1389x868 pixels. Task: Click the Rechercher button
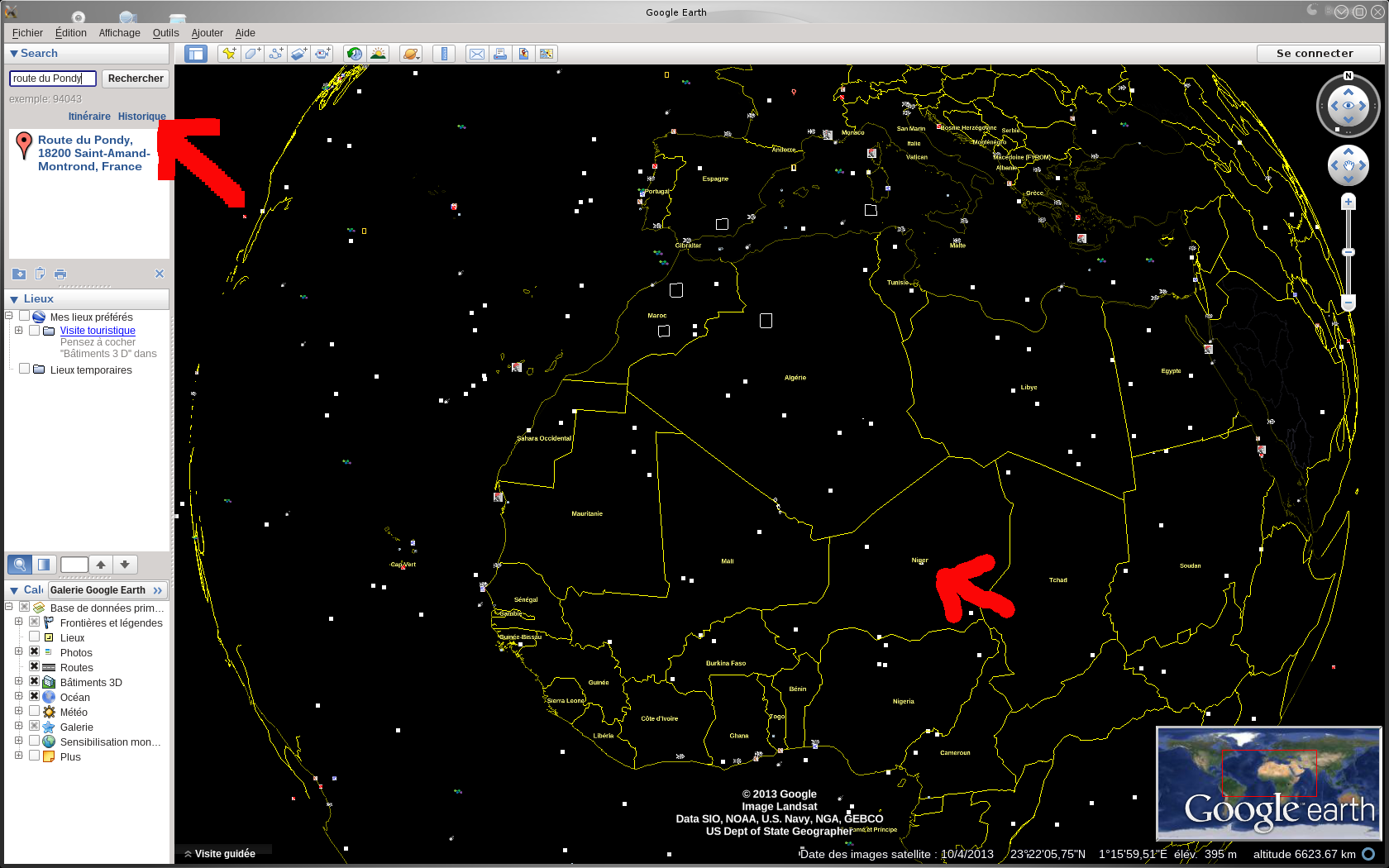pos(136,79)
